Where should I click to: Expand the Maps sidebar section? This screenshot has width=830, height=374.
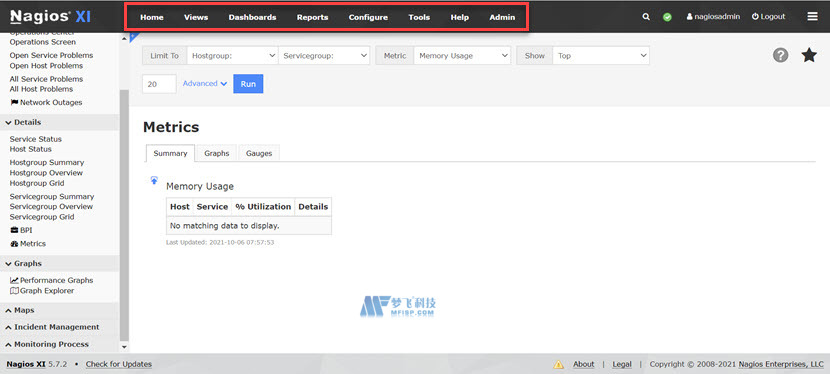[59, 310]
